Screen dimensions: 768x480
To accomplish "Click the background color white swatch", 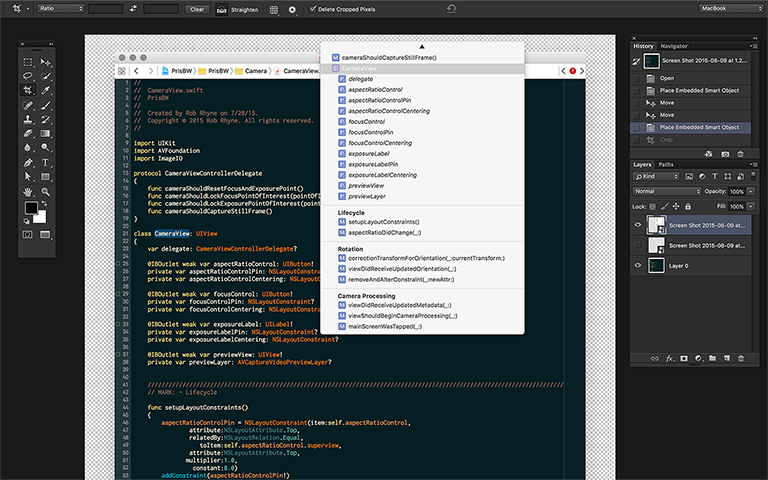I will coord(41,217).
